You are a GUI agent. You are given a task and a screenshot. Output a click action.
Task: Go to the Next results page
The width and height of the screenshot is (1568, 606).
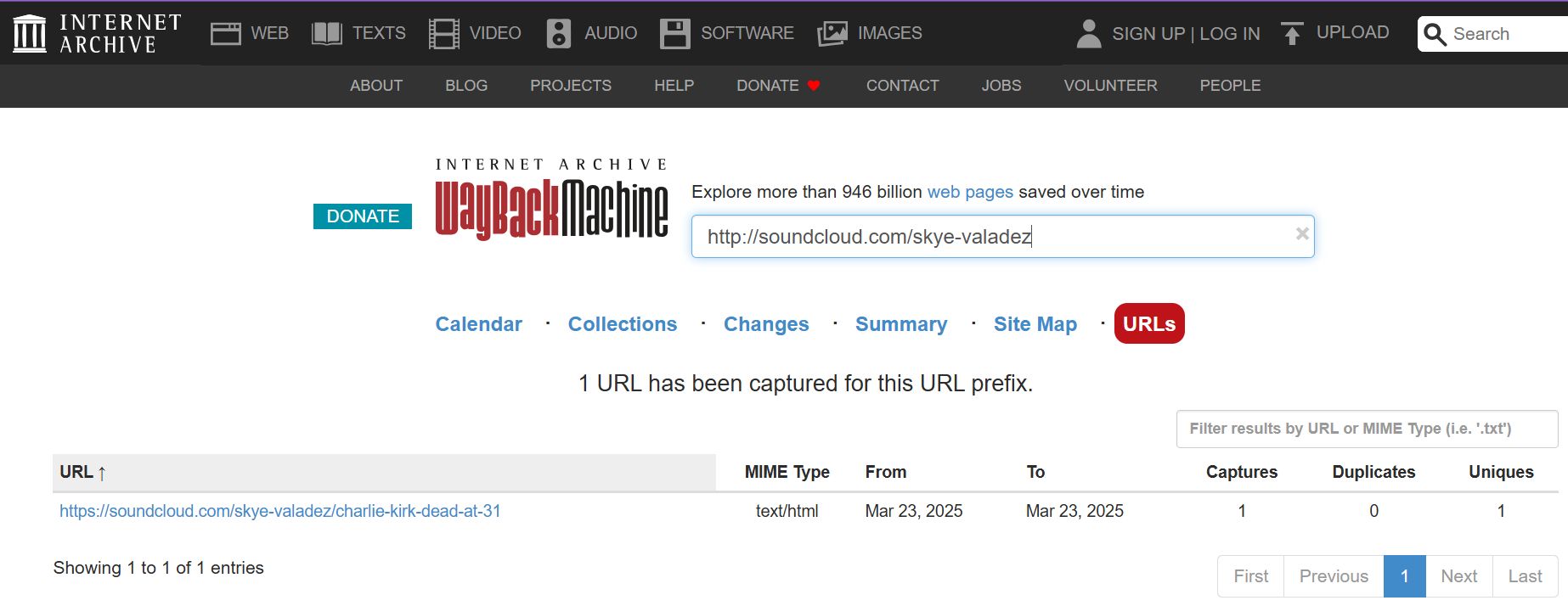(1458, 576)
